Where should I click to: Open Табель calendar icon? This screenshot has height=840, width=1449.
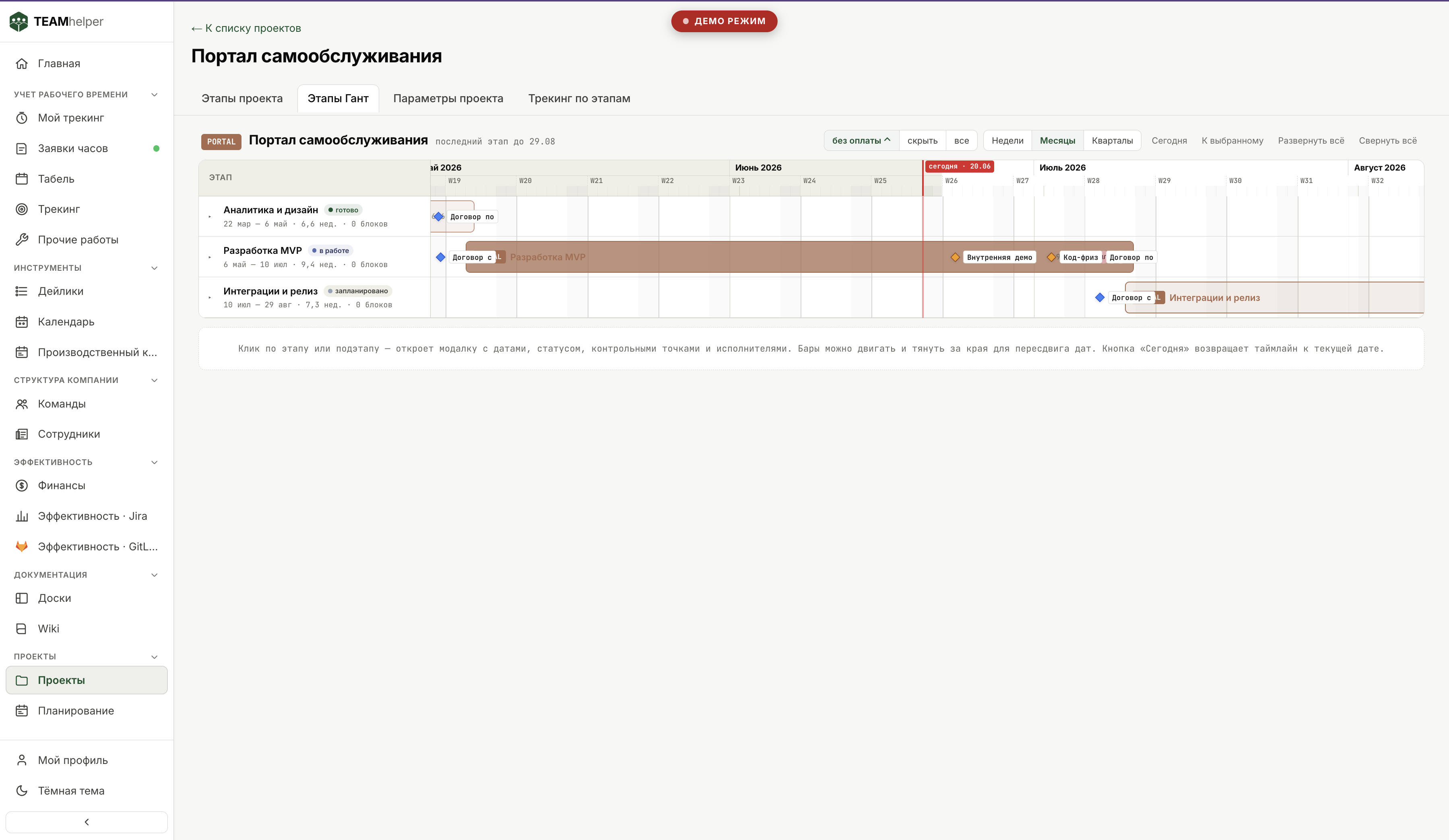pos(22,179)
